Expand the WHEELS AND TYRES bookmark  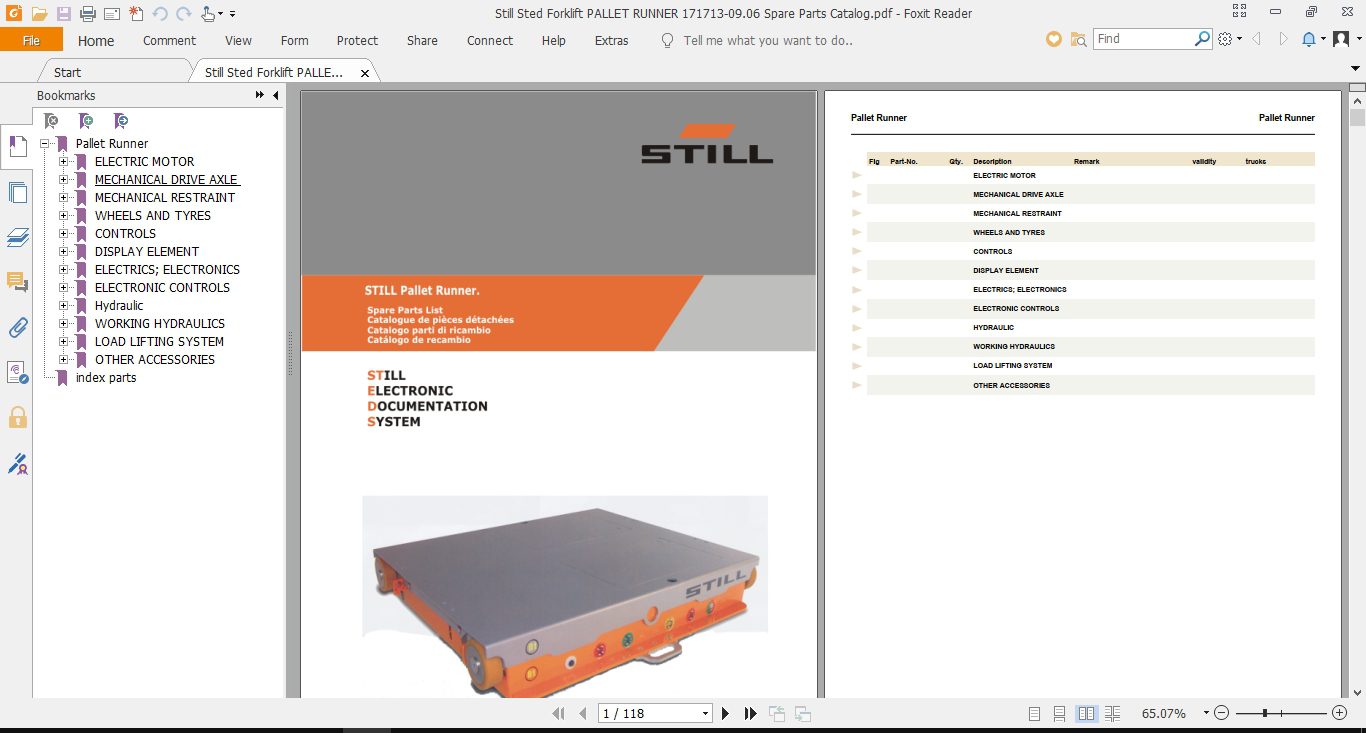tap(63, 216)
